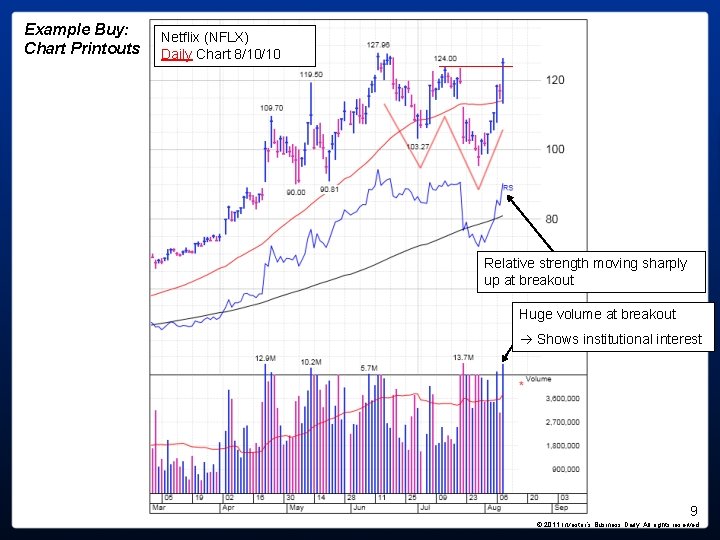Click the 'Example Buy:' slide title
This screenshot has width=720, height=540.
tap(76, 30)
